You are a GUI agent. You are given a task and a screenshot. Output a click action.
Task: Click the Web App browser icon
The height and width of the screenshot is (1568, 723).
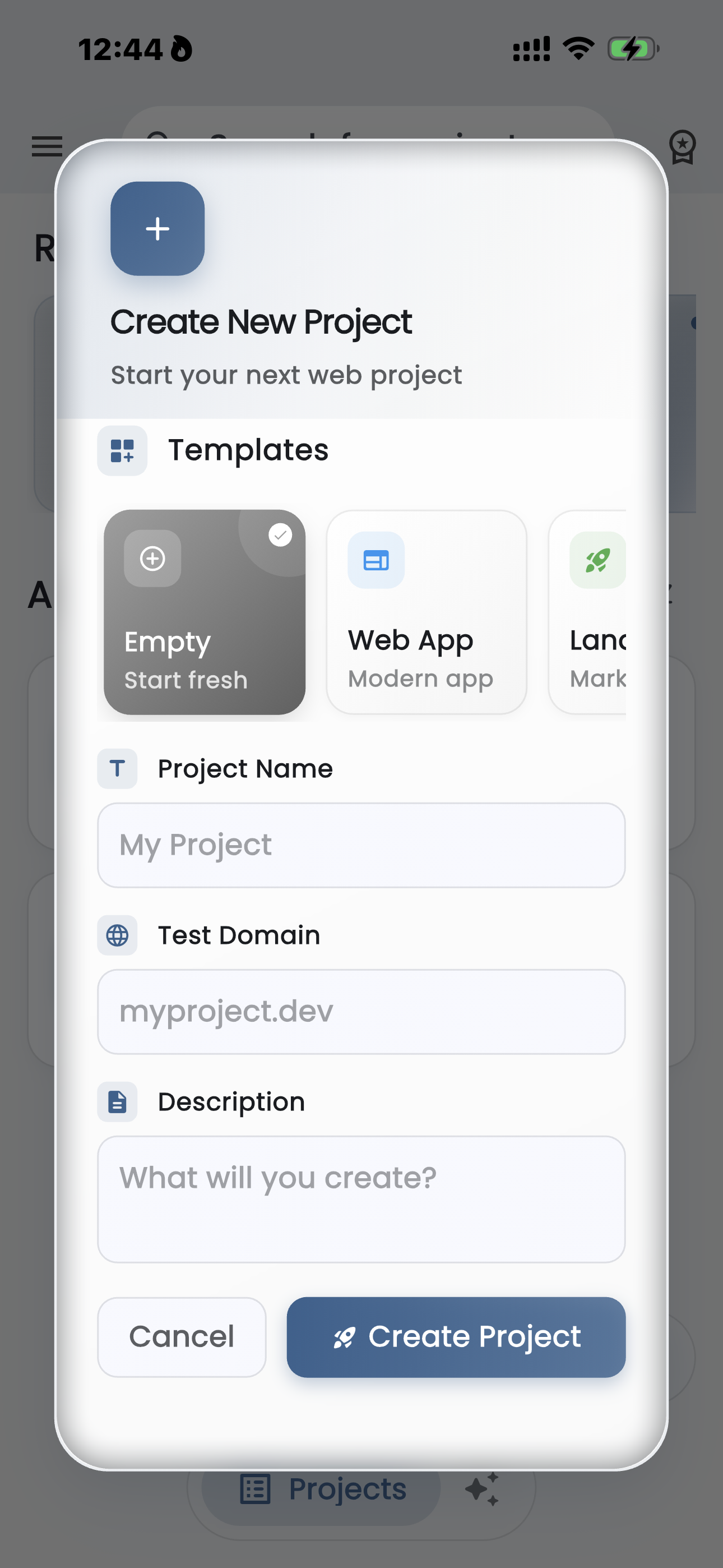[x=376, y=560]
